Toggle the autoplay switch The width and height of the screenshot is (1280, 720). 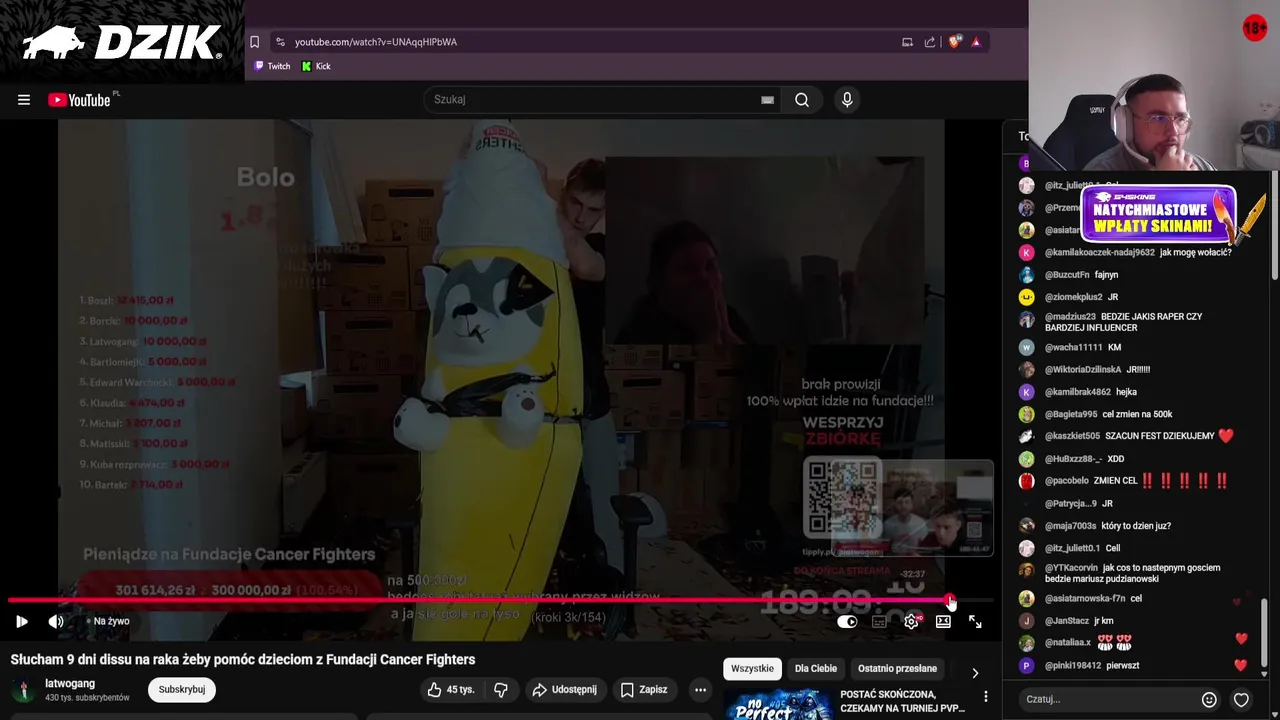(x=847, y=622)
